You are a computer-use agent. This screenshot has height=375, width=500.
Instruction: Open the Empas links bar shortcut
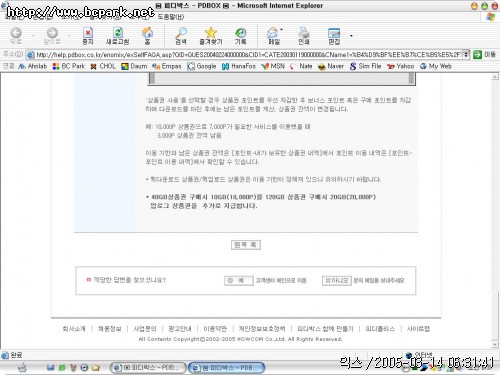coord(167,66)
